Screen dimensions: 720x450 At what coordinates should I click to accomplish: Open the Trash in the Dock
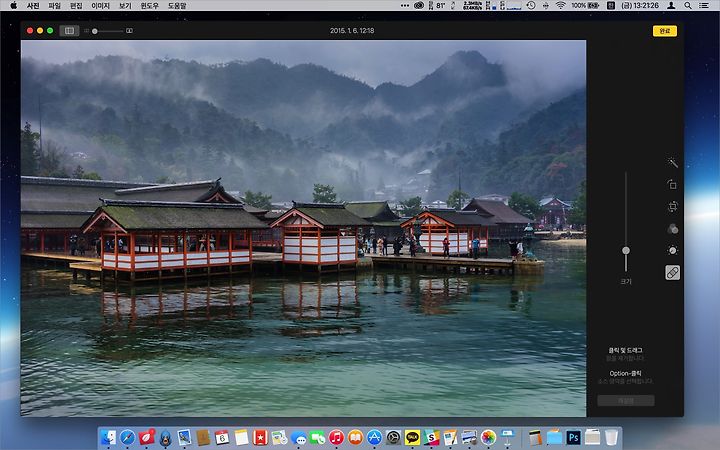[611, 437]
